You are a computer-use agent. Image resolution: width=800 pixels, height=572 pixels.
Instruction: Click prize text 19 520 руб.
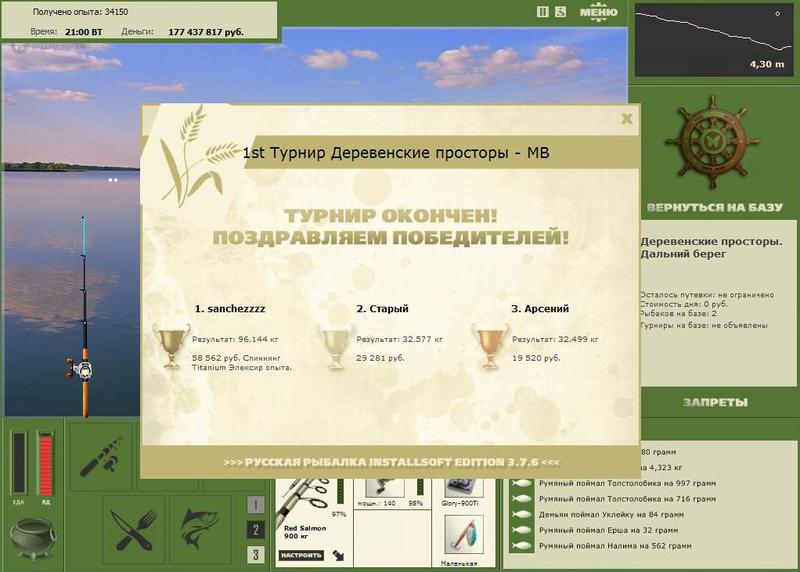pos(536,358)
